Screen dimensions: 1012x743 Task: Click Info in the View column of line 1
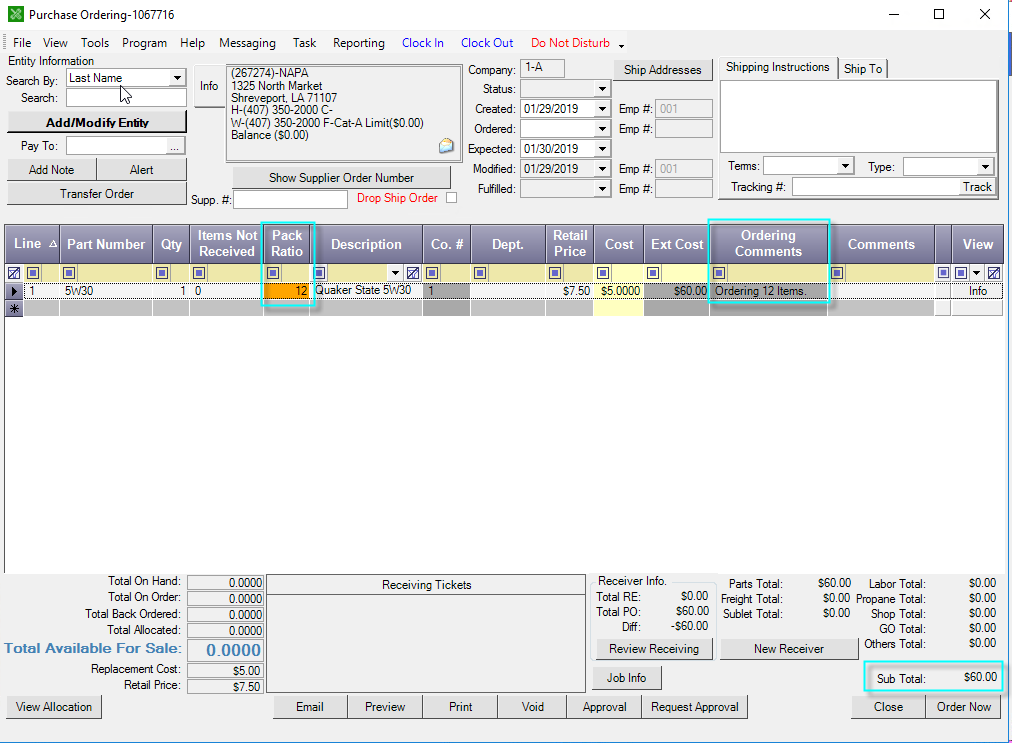click(977, 291)
